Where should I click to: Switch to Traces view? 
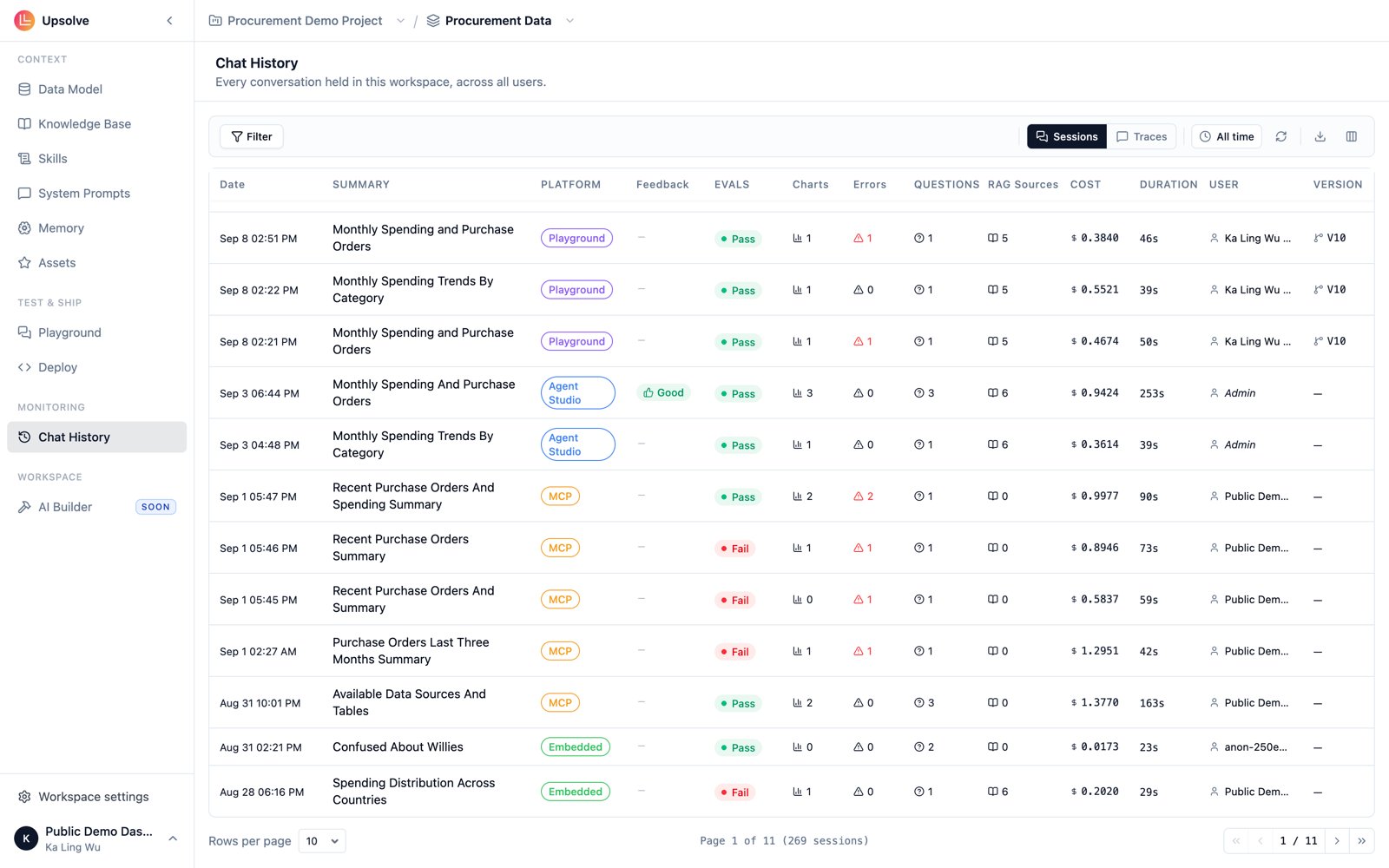point(1142,136)
